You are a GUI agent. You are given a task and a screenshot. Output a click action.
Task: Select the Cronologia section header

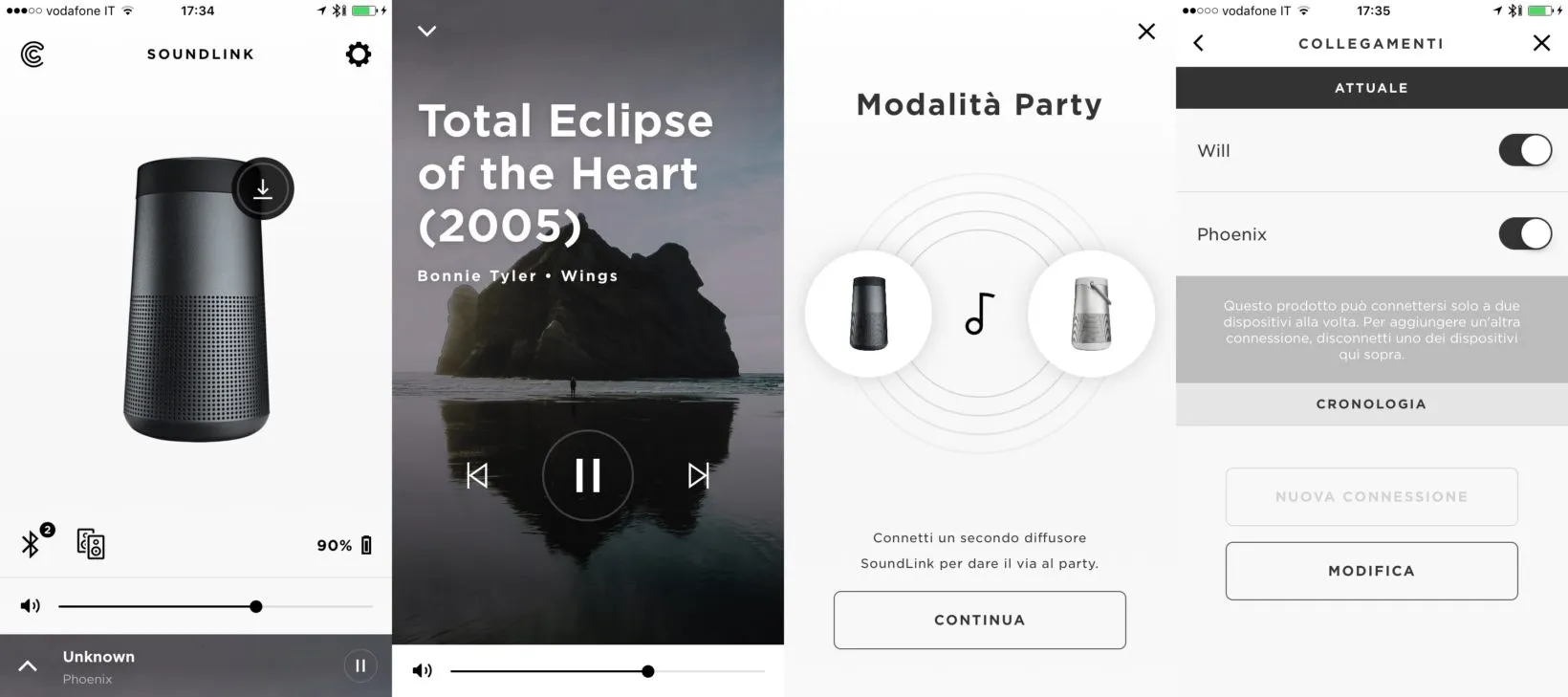point(1372,404)
